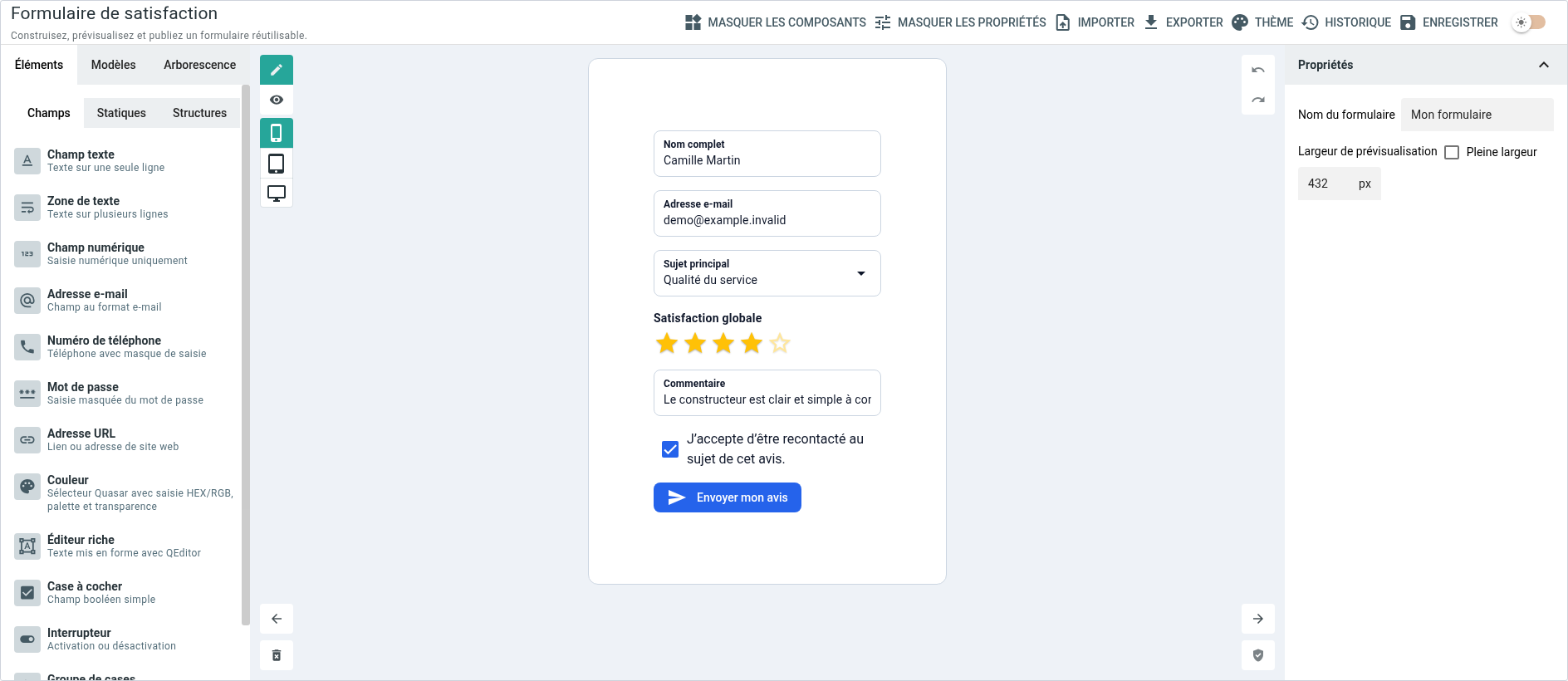Open the Historique panel

click(1346, 22)
